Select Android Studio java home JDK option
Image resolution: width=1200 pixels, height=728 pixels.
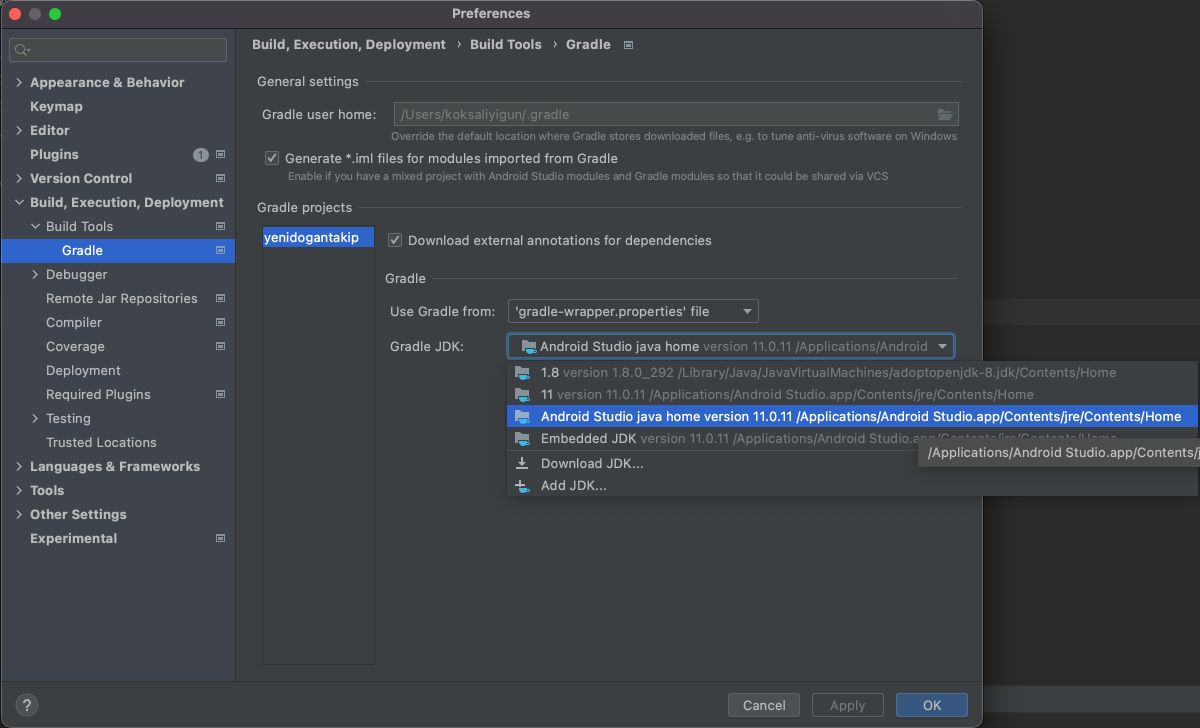(x=851, y=416)
